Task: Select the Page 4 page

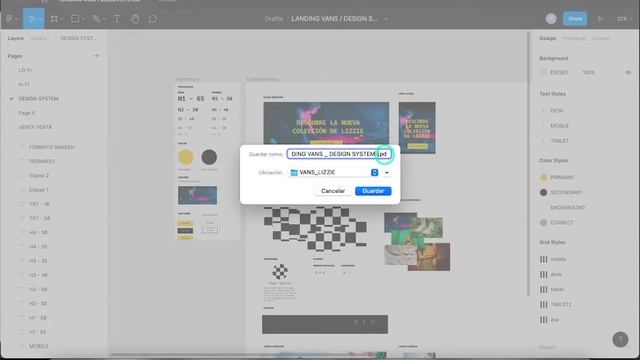Action: point(27,113)
